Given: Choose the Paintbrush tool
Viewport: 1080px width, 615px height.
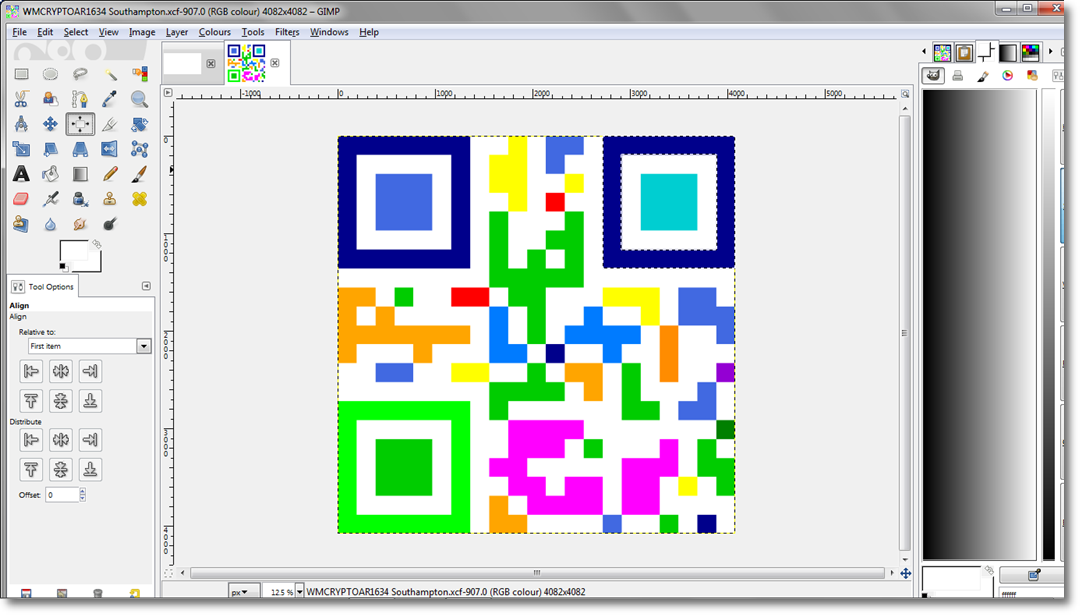Looking at the screenshot, I should click(140, 174).
